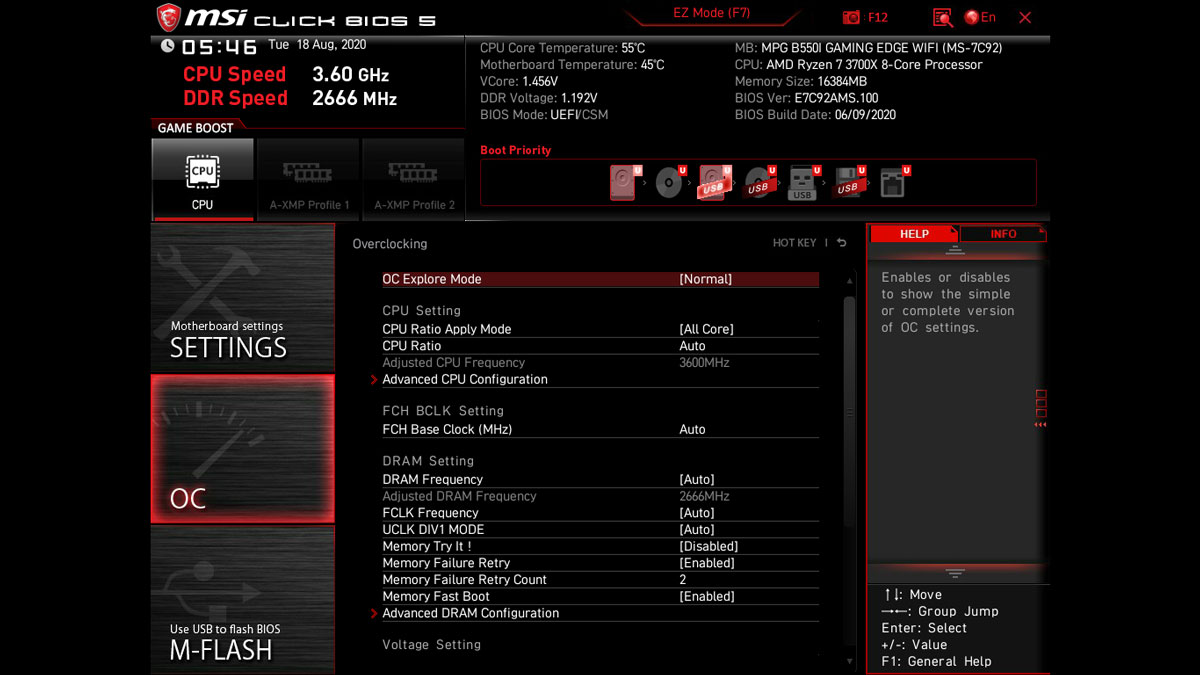Select the USB key boot device icon
Viewport: 1200px width, 675px height.
click(x=803, y=183)
